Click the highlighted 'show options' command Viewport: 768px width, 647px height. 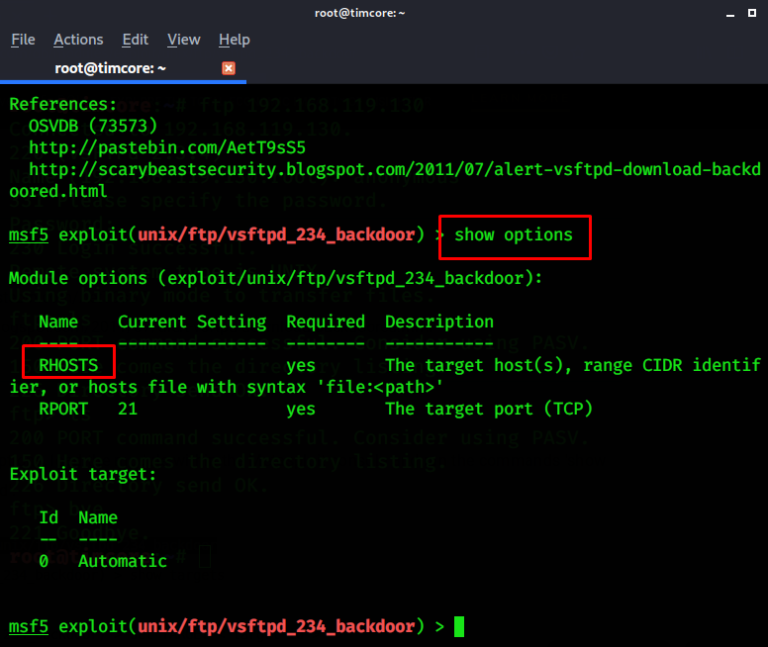[514, 235]
